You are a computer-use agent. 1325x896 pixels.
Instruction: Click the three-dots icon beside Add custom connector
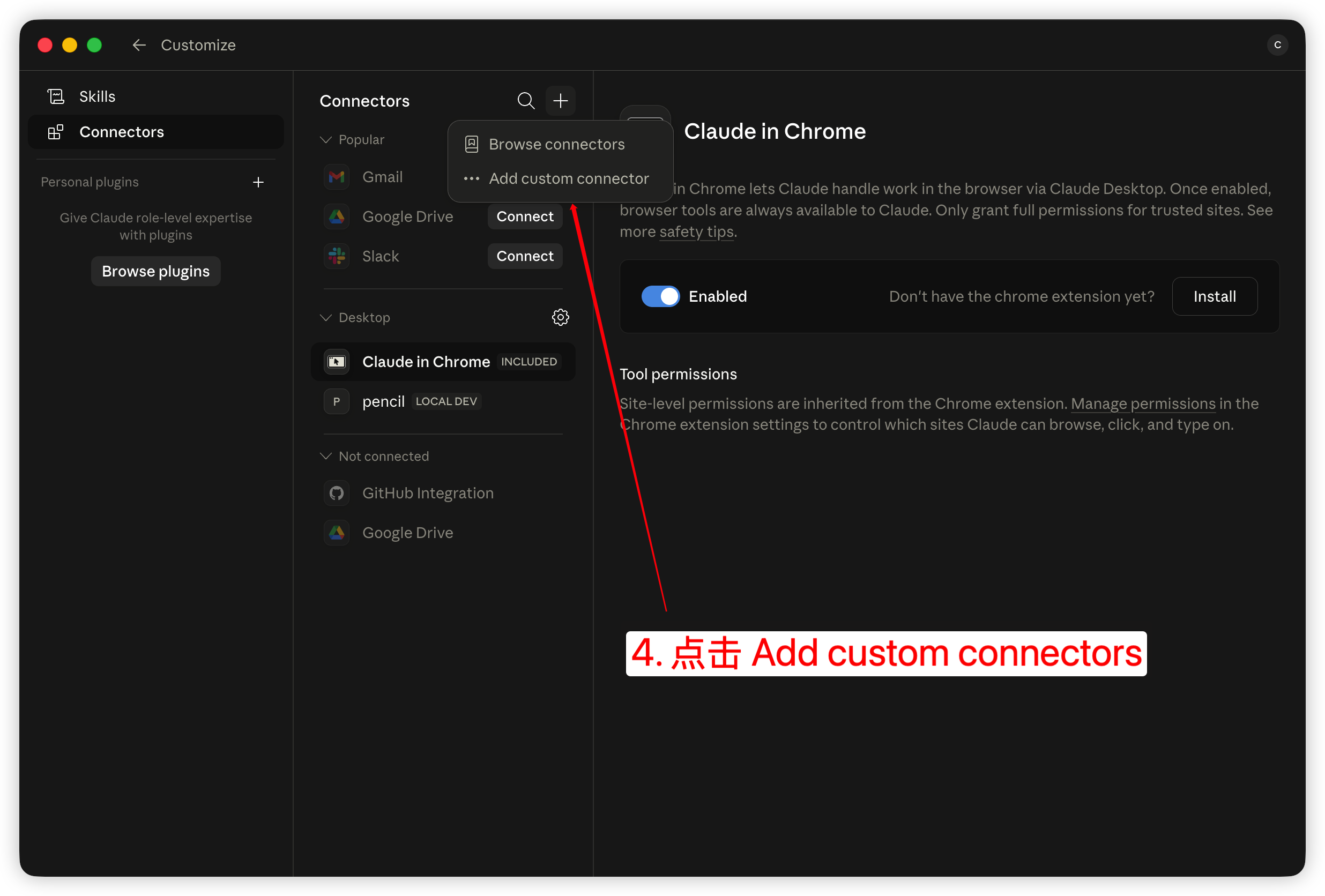pyautogui.click(x=472, y=178)
